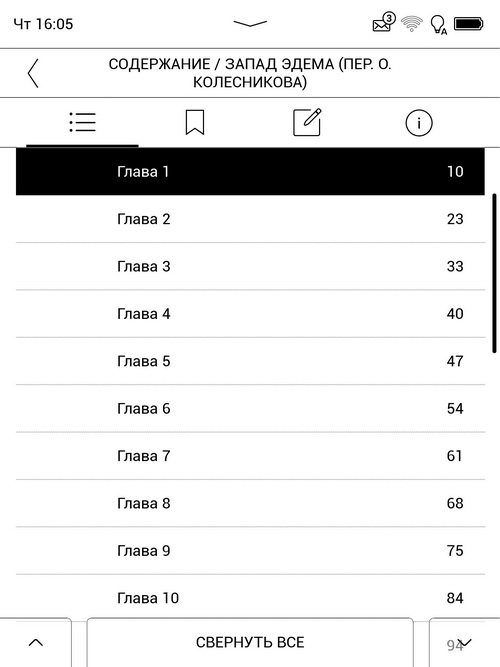The image size is (500, 667).
Task: Page up with the bottom-left arrow
Action: click(36, 642)
